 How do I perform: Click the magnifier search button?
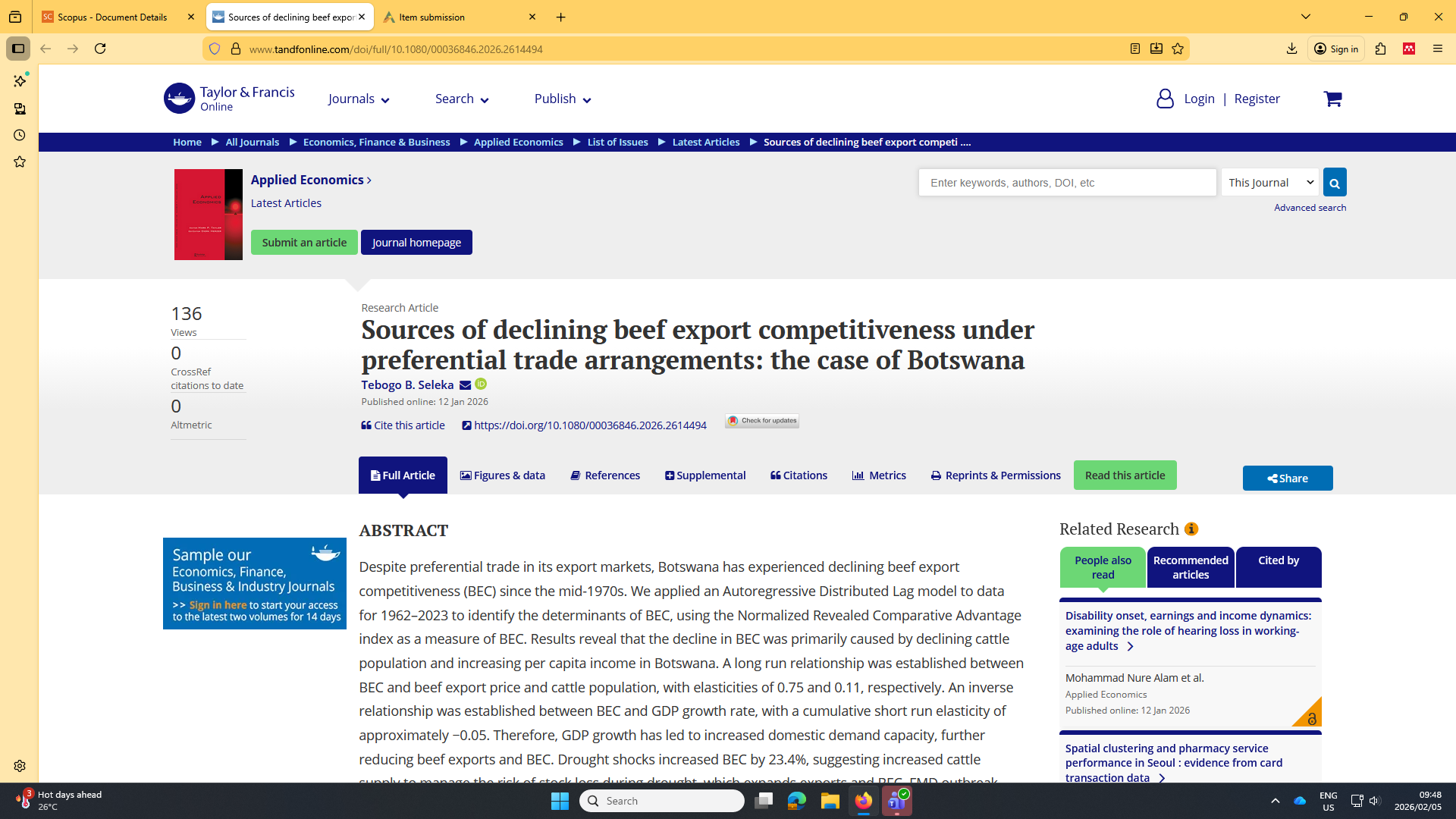[x=1335, y=183]
